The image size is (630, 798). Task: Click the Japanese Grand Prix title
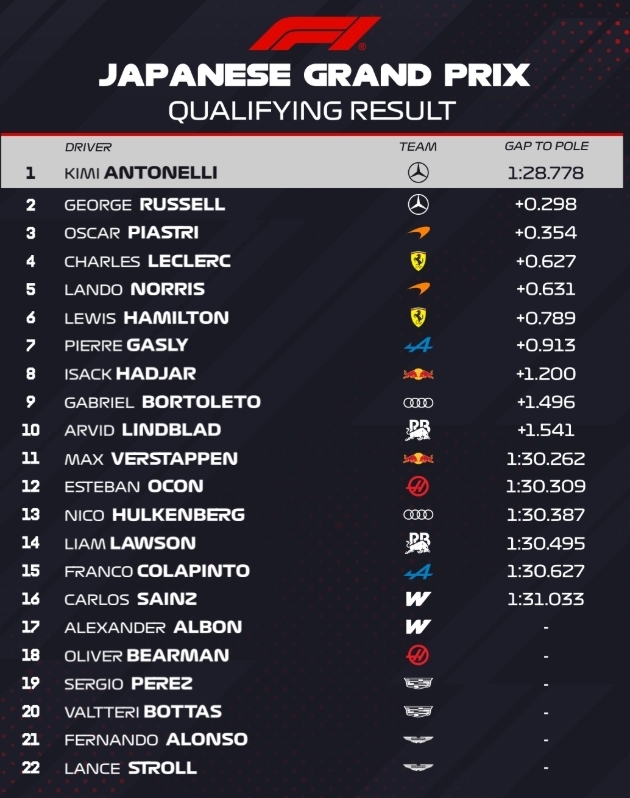[x=314, y=75]
